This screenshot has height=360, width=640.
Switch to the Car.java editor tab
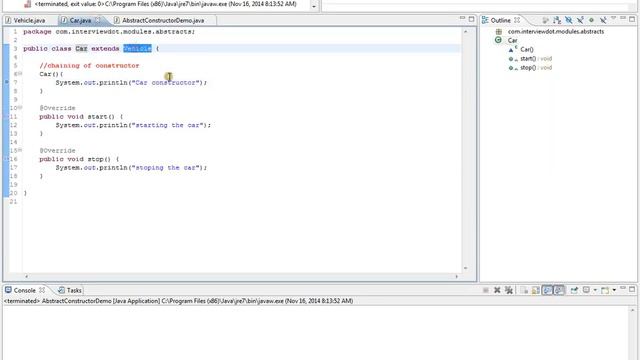click(x=80, y=20)
